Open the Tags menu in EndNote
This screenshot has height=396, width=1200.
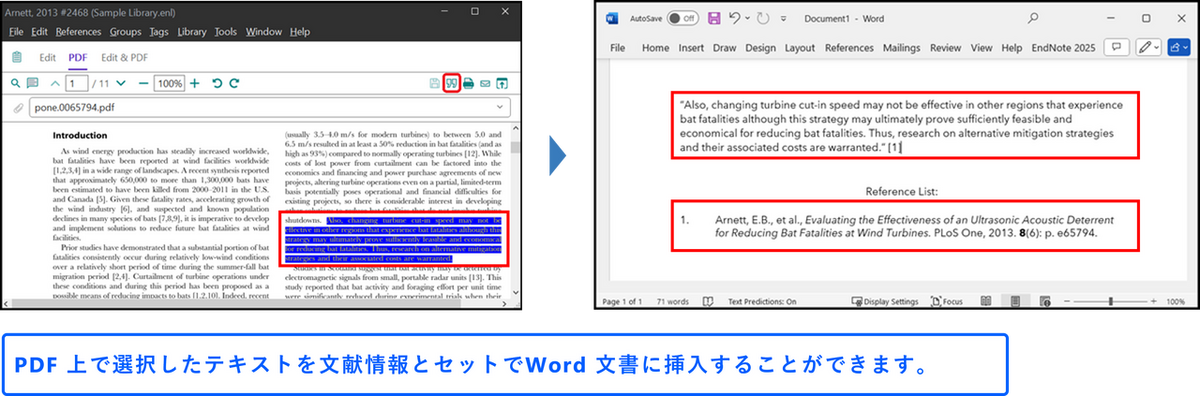click(159, 32)
